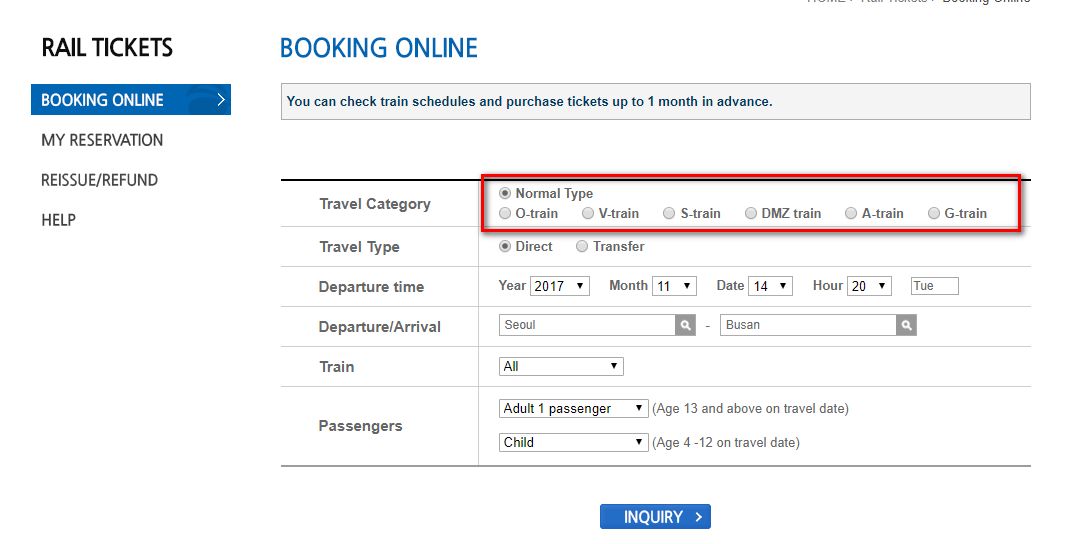The width and height of the screenshot is (1092, 544).
Task: Click the Busan station search magnifier icon
Action: [906, 325]
